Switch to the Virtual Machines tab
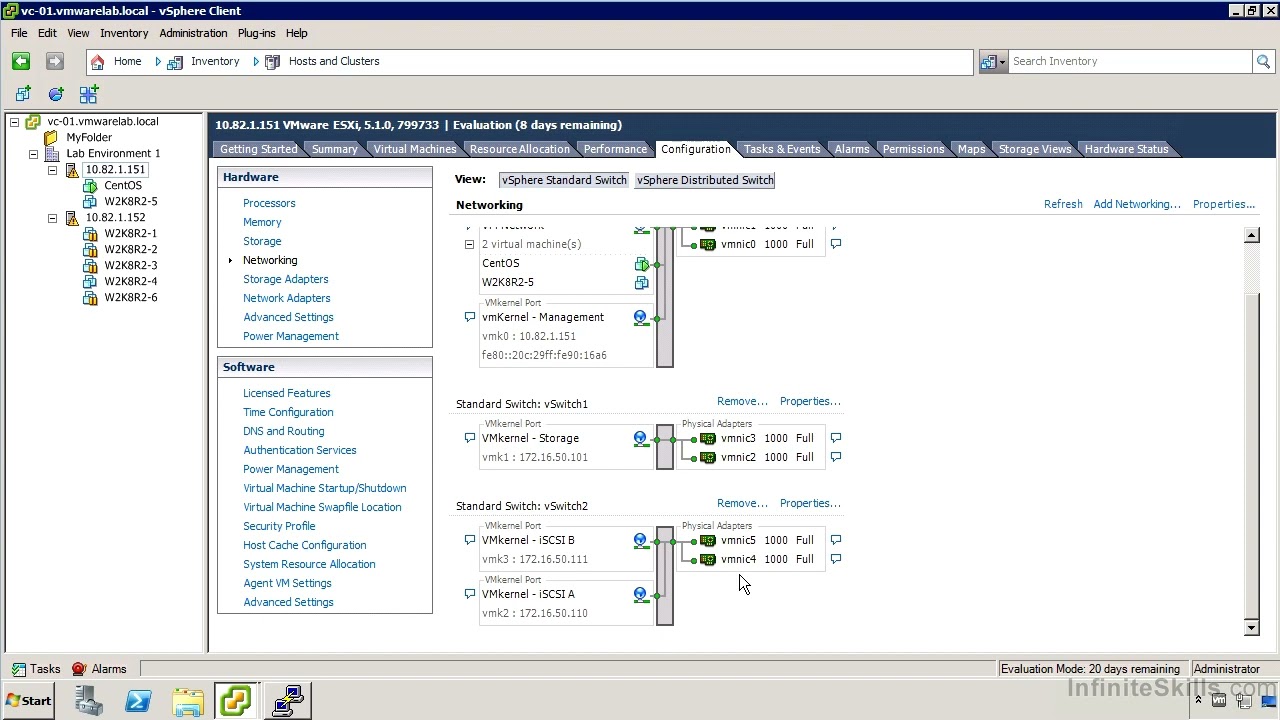 (414, 149)
